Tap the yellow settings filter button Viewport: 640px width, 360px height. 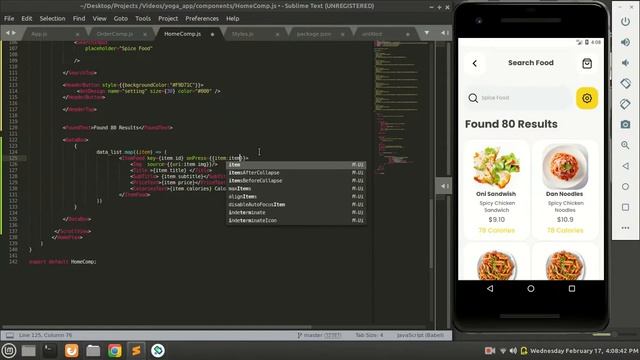coord(587,98)
